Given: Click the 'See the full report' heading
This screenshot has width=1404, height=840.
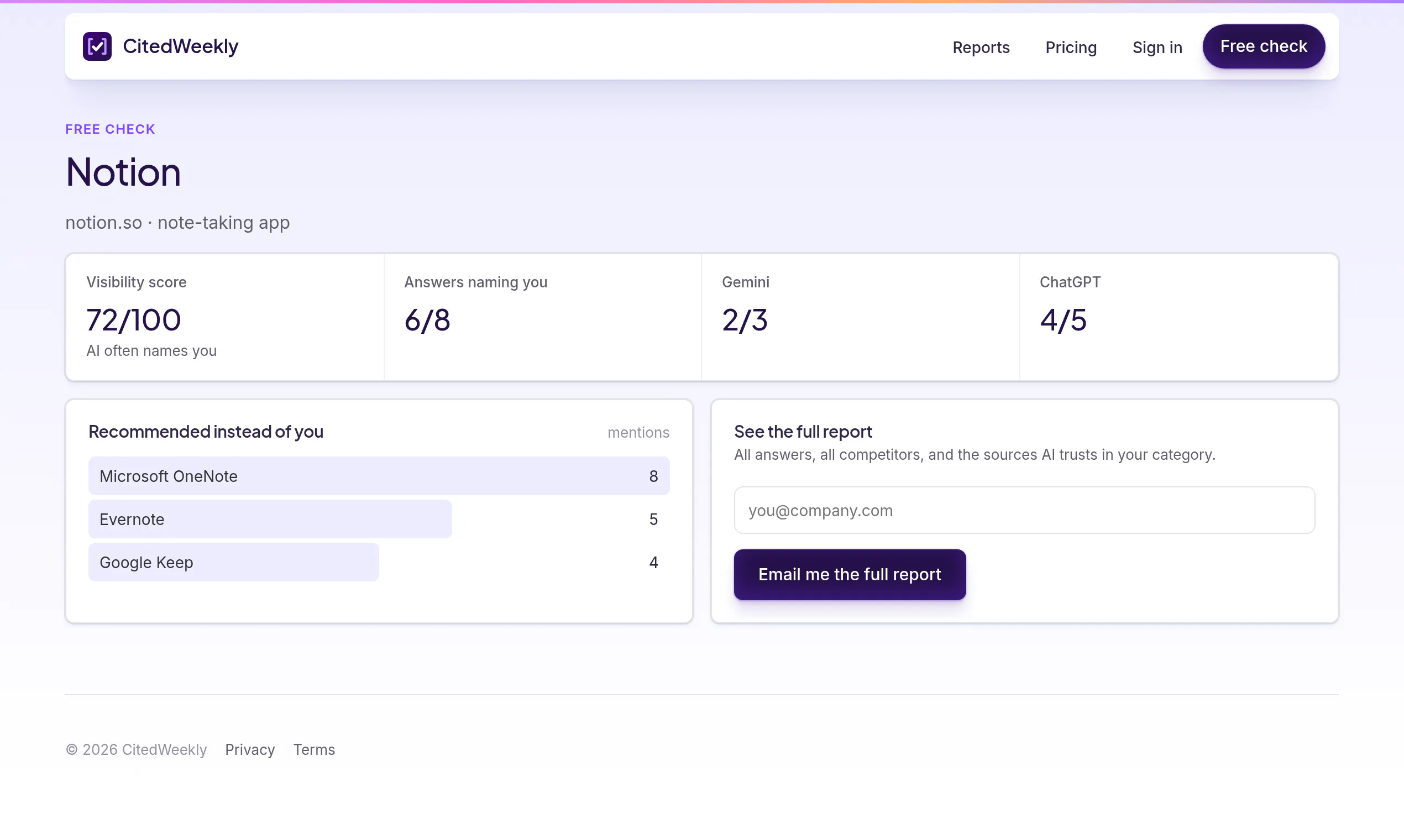Looking at the screenshot, I should tap(803, 431).
